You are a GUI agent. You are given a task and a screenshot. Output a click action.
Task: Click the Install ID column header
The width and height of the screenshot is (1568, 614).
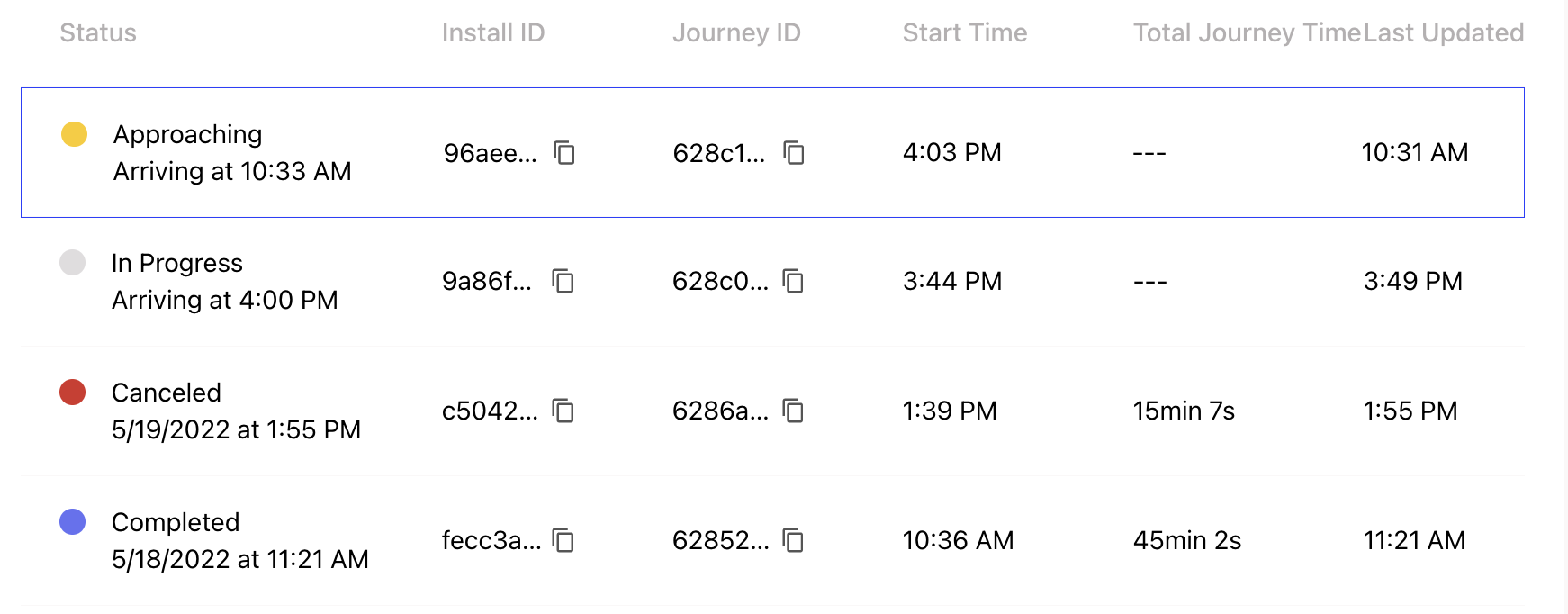493,33
